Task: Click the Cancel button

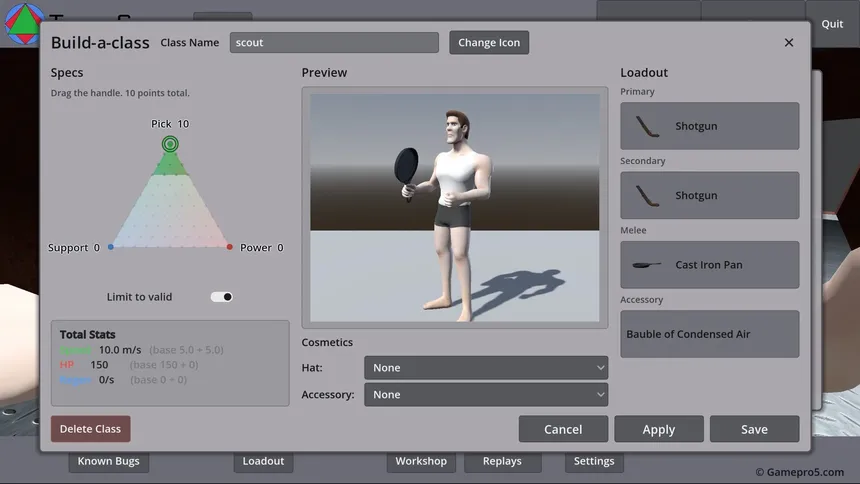Action: coord(563,429)
